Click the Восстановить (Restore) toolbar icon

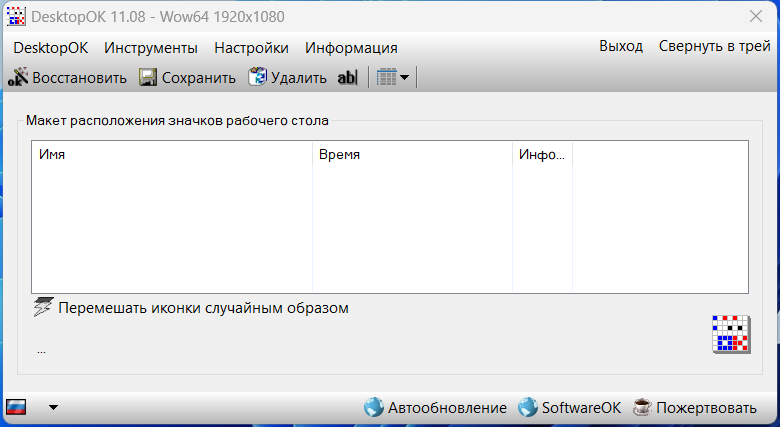(x=18, y=77)
